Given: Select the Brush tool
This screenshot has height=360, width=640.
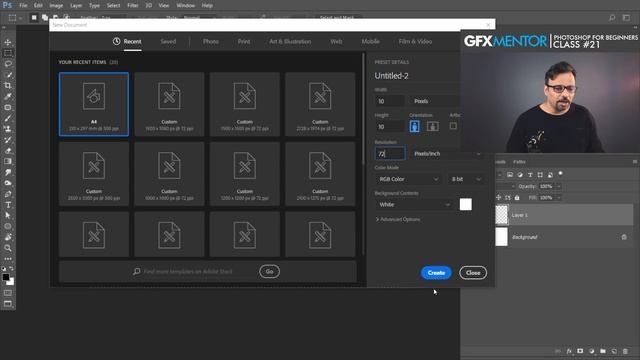Looking at the screenshot, I should 8,118.
